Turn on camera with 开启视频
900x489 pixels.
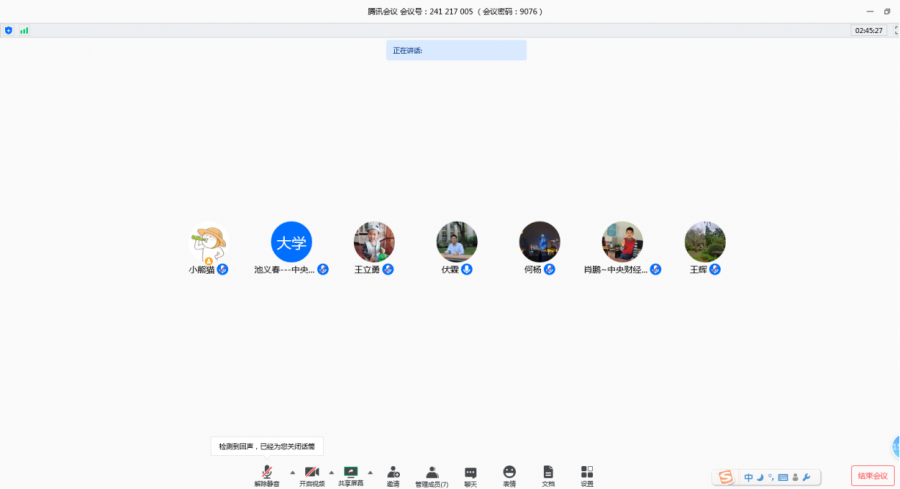312,475
